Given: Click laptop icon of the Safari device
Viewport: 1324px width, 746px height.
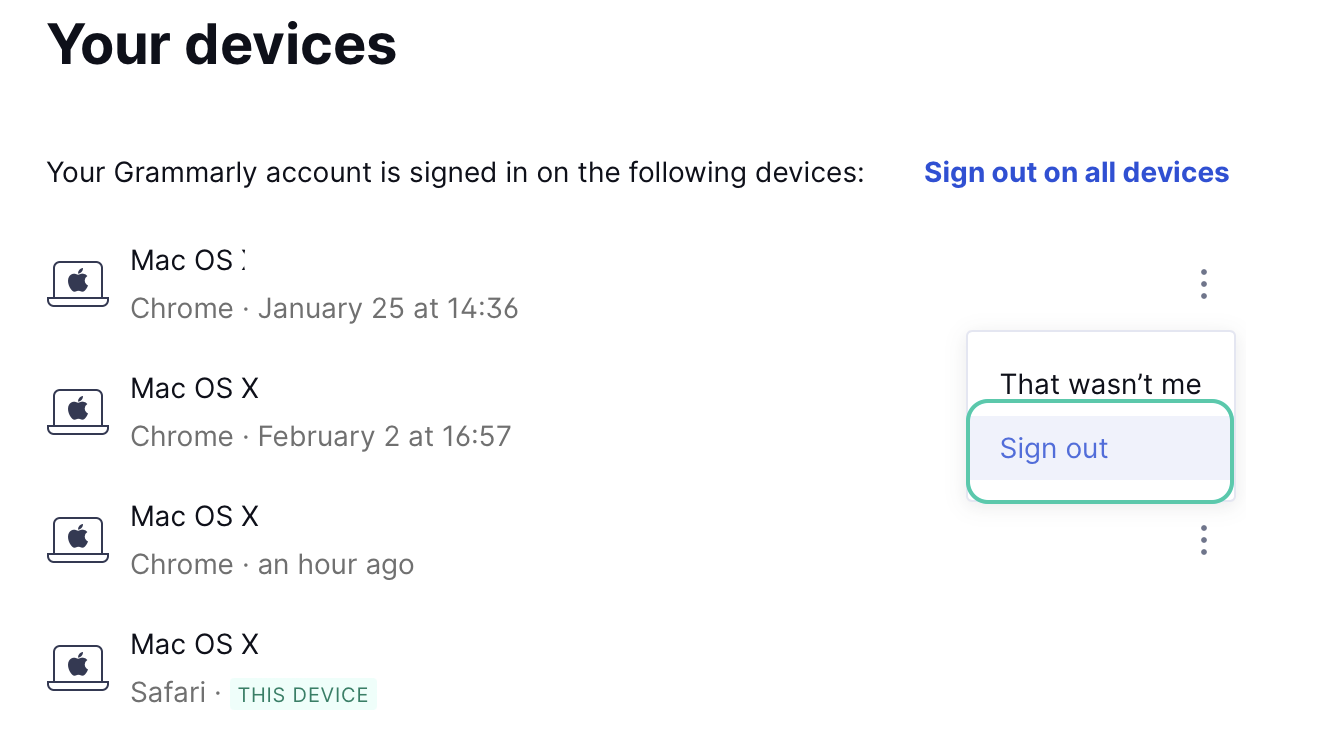Looking at the screenshot, I should coord(78,667).
